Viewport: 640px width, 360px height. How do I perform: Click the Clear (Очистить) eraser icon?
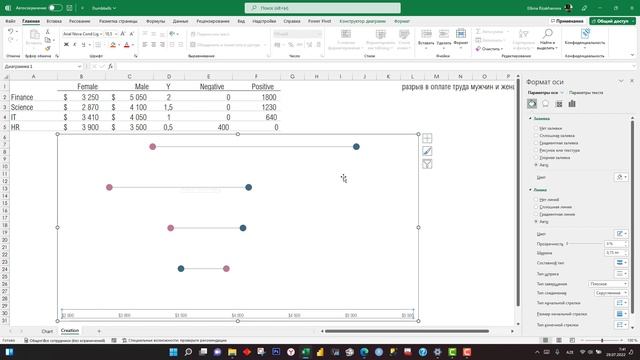(x=478, y=49)
